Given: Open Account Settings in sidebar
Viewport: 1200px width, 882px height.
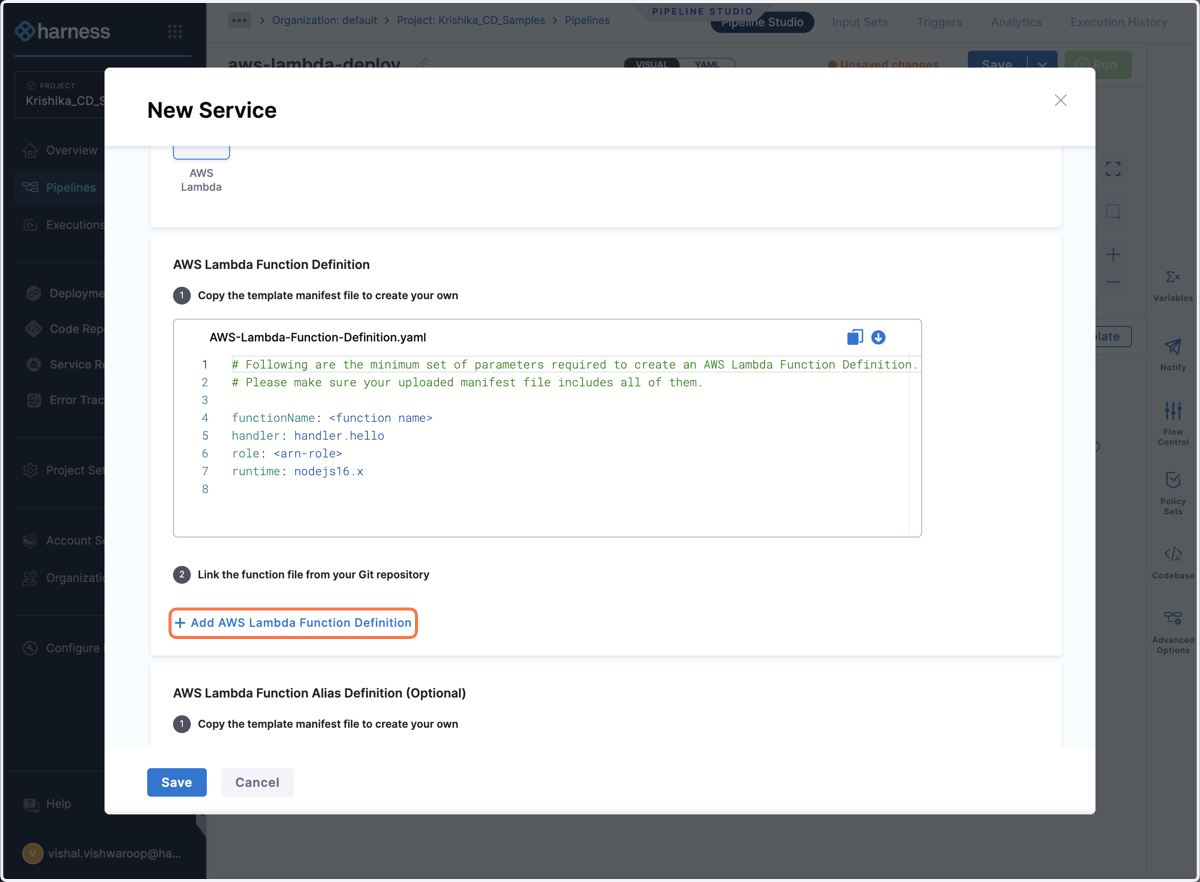Looking at the screenshot, I should pos(62,541).
